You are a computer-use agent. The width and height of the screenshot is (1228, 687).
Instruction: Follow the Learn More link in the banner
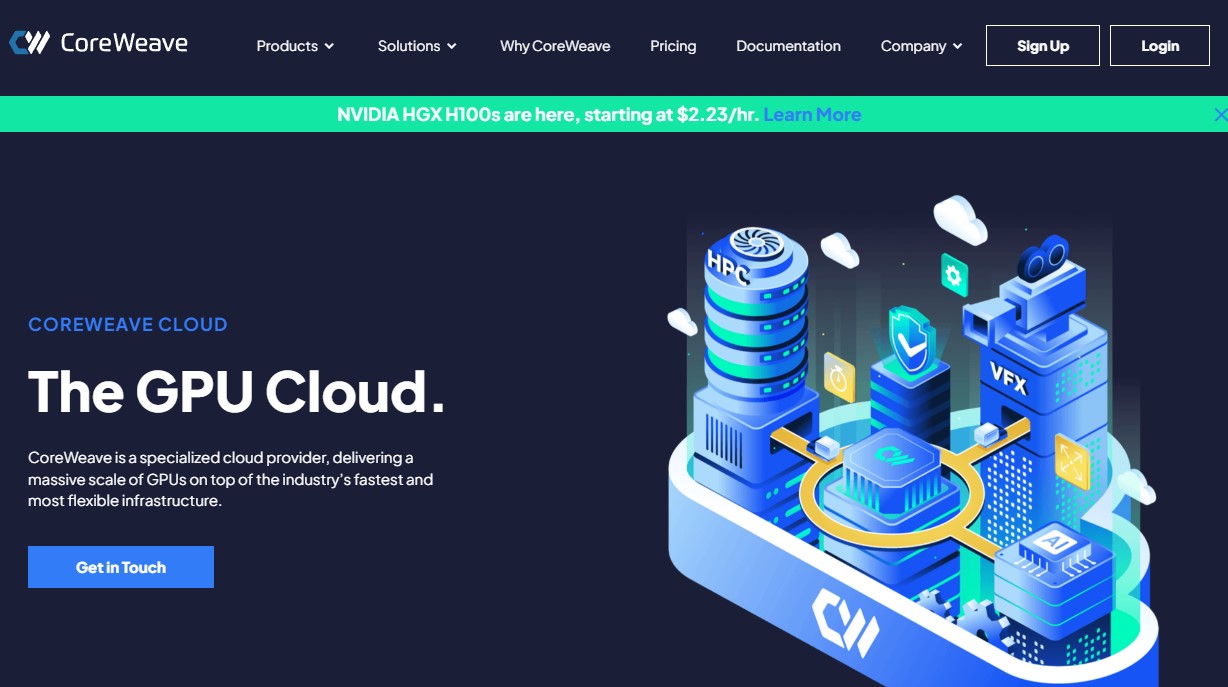[x=812, y=114]
